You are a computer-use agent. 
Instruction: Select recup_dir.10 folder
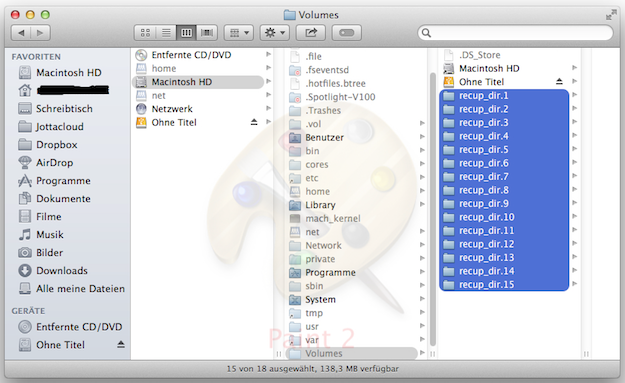pyautogui.click(x=504, y=217)
